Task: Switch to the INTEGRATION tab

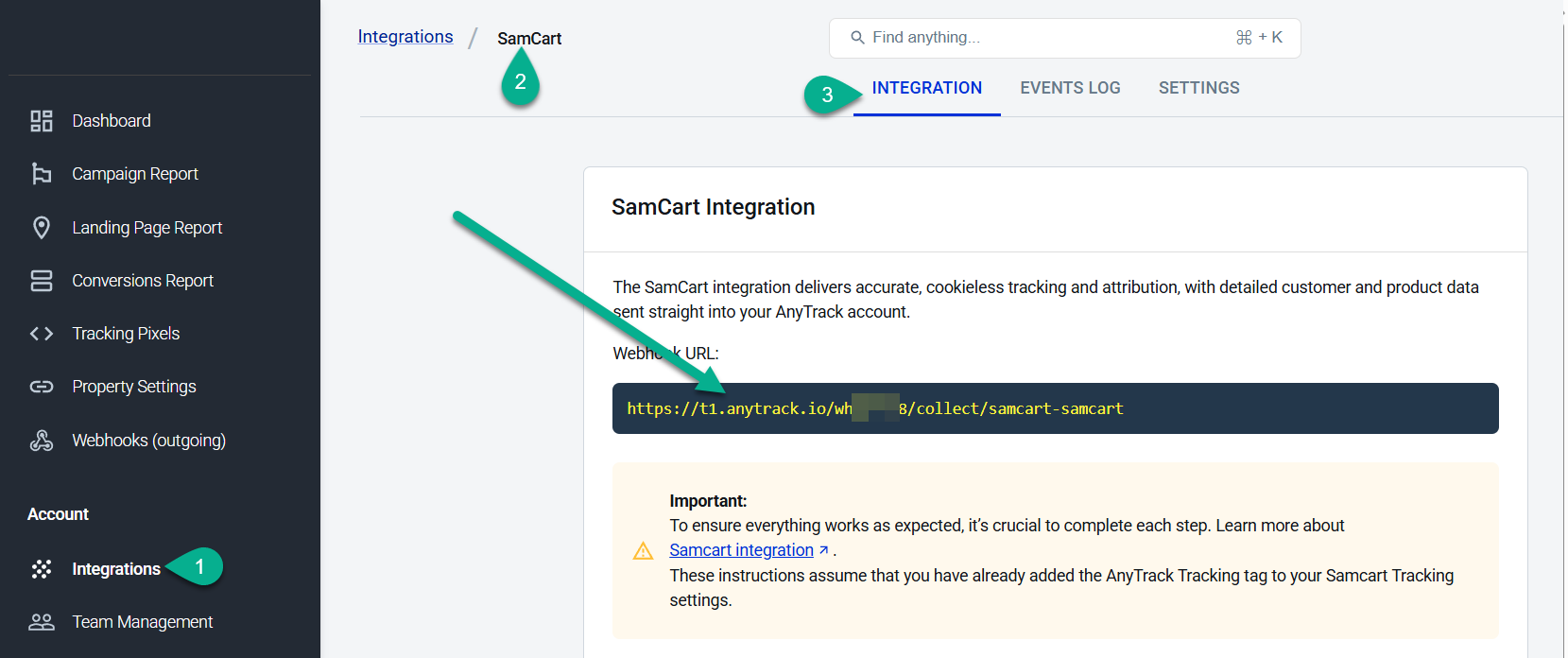Action: [x=927, y=88]
